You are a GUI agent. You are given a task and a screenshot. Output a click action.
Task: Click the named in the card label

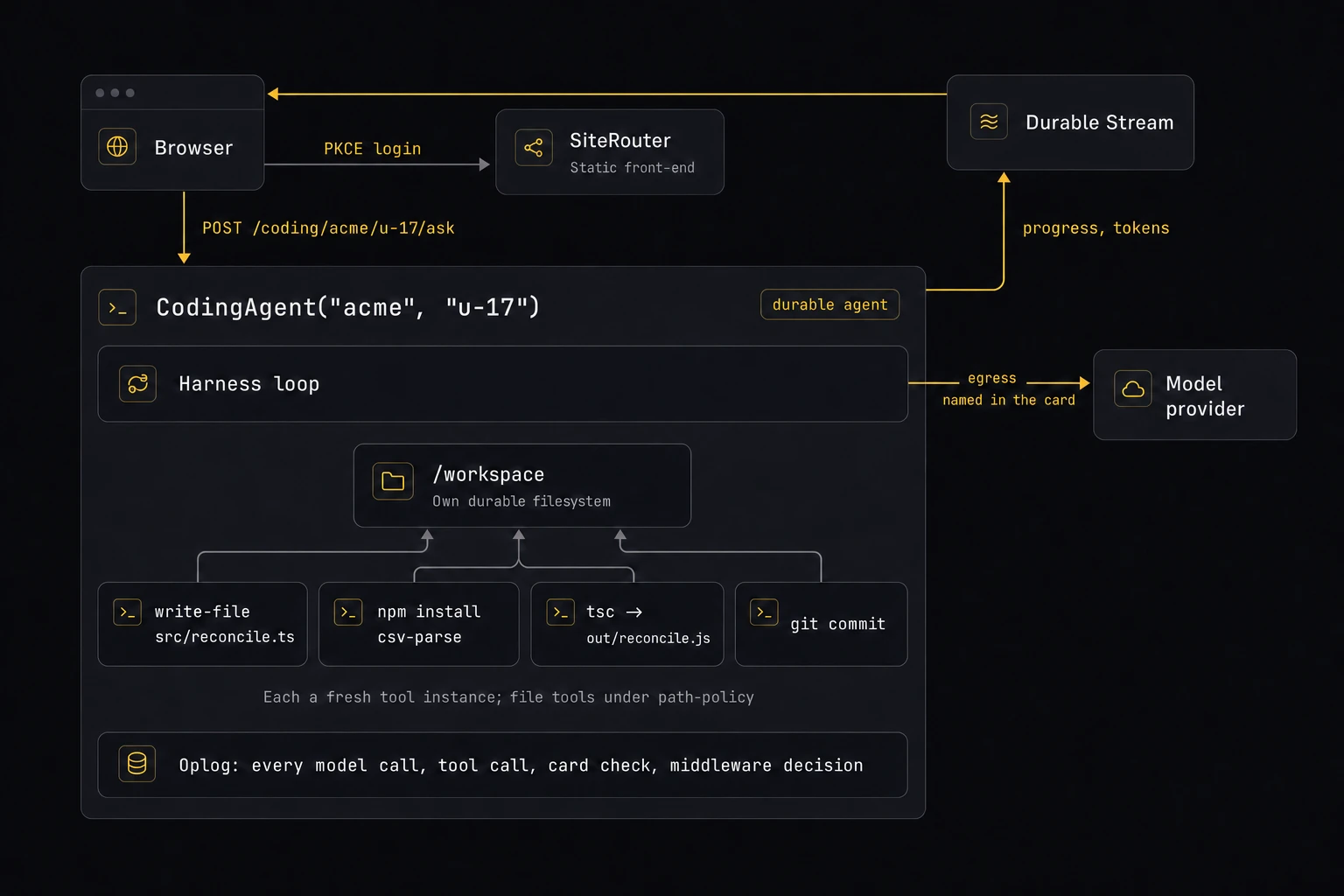[x=1009, y=400]
